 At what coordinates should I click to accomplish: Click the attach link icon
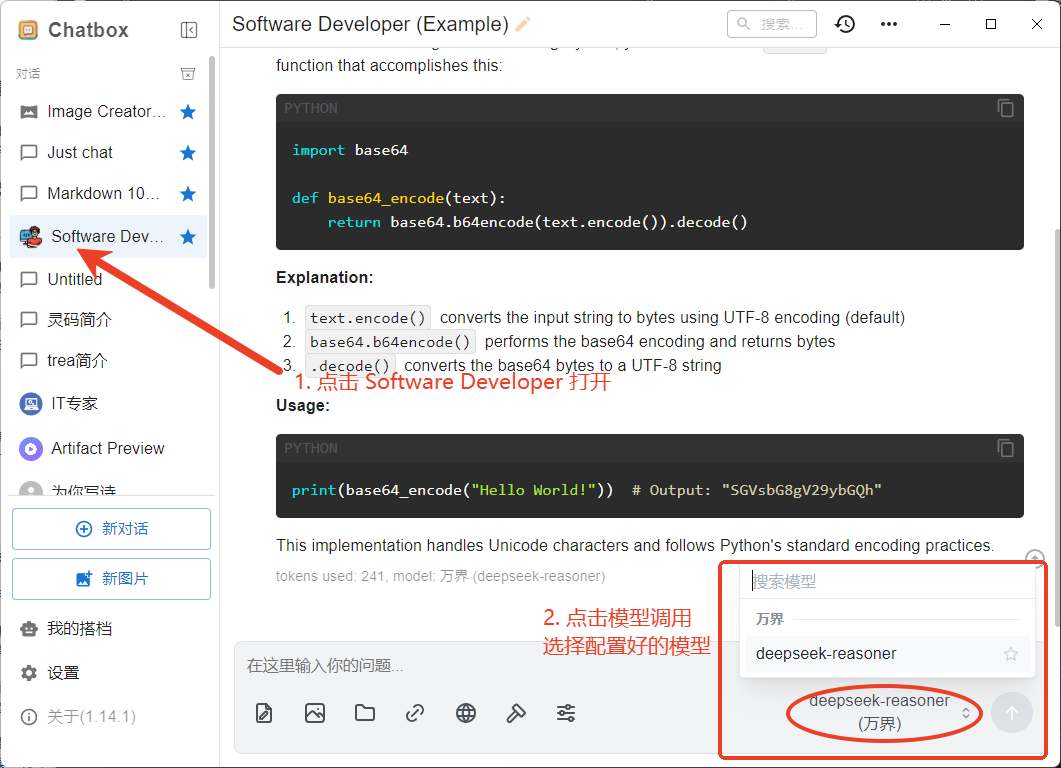point(415,713)
